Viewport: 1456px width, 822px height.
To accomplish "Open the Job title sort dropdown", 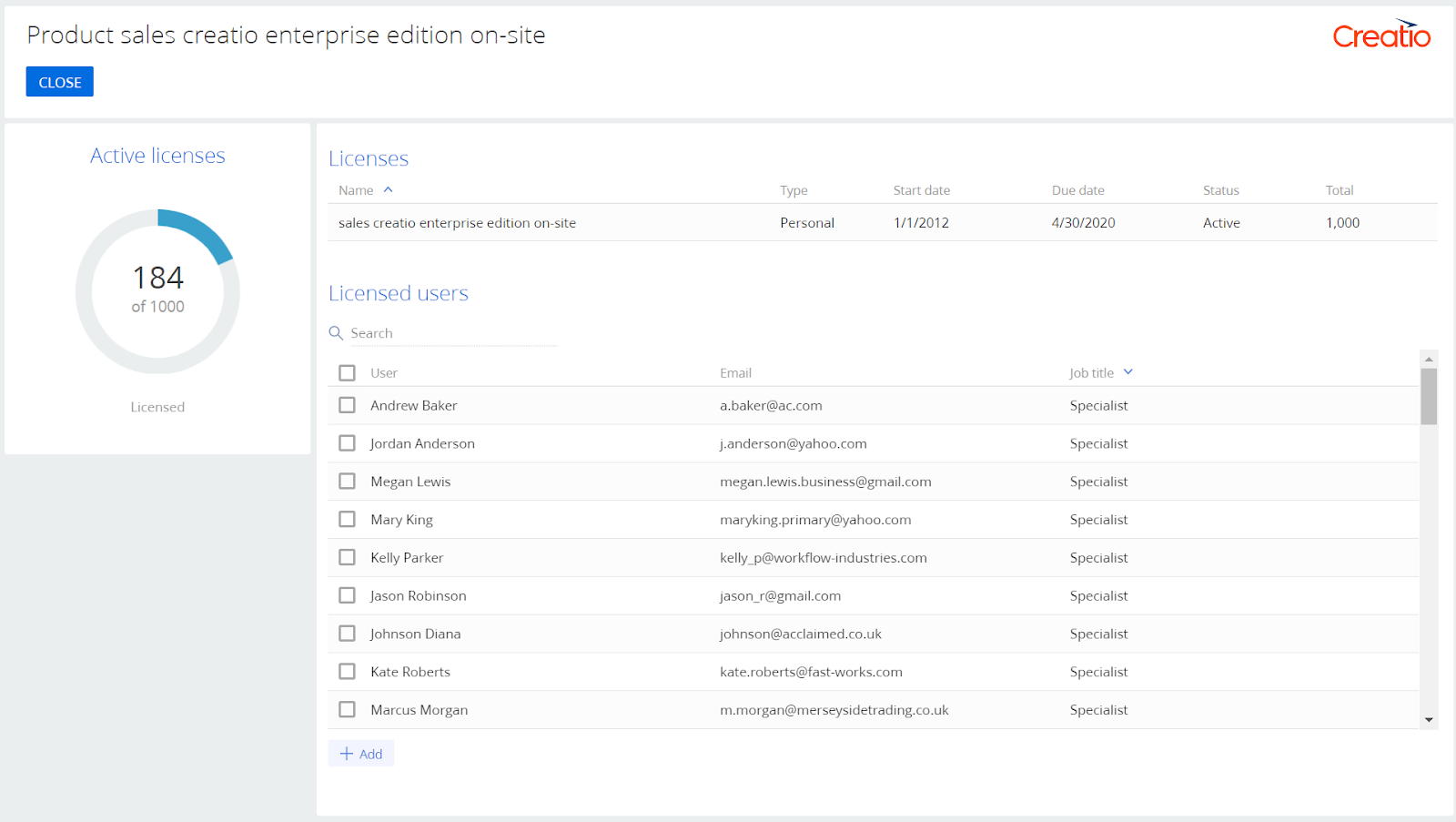I will point(1128,372).
